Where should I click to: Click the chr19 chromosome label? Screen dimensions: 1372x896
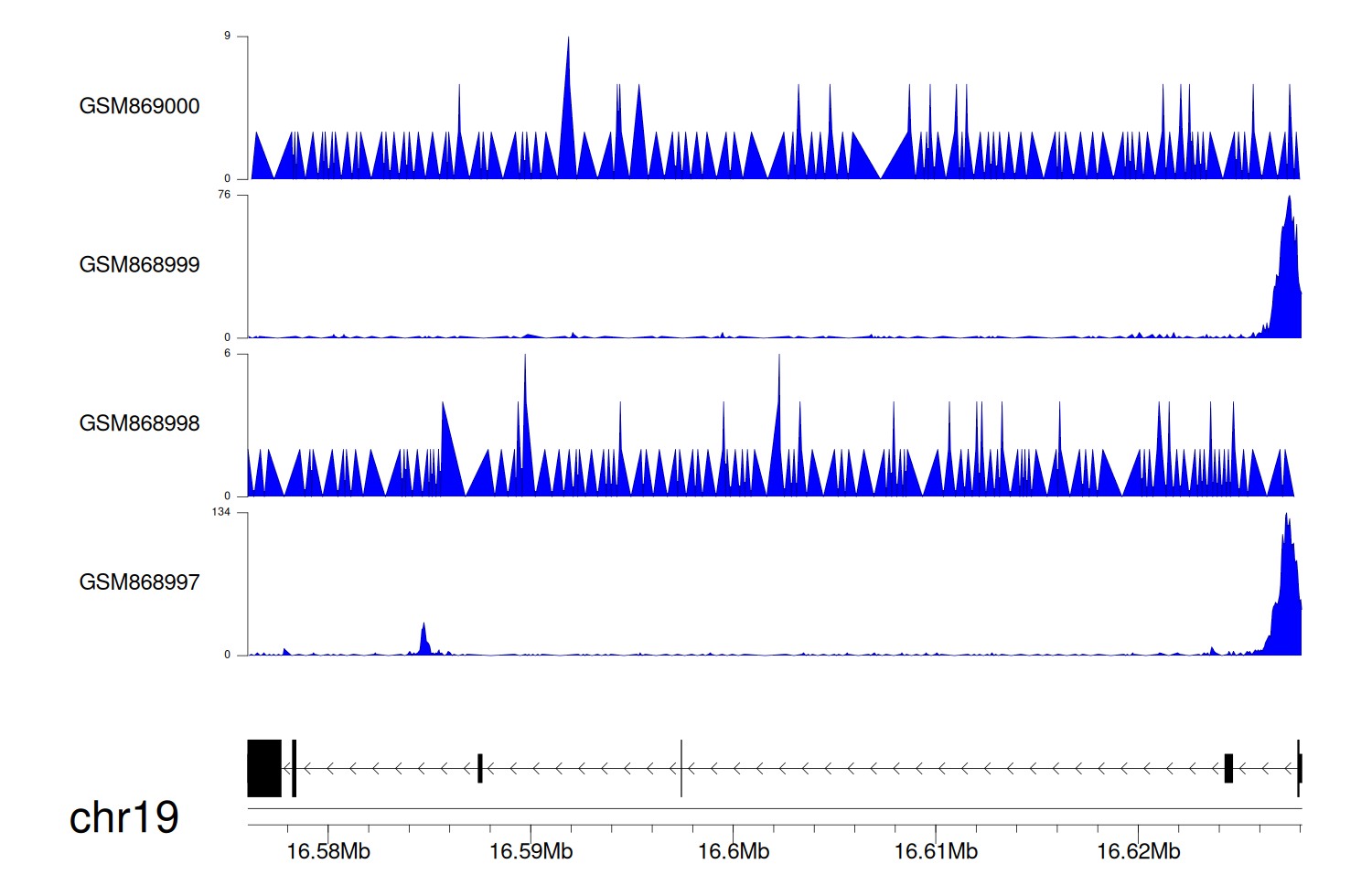(x=123, y=817)
